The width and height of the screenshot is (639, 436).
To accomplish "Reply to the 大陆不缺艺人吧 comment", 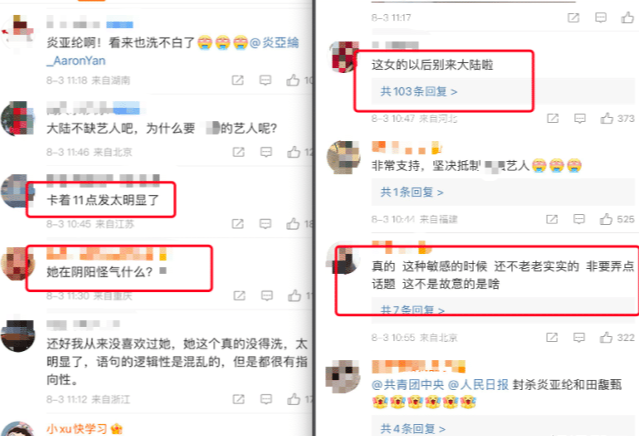I will coord(266,152).
